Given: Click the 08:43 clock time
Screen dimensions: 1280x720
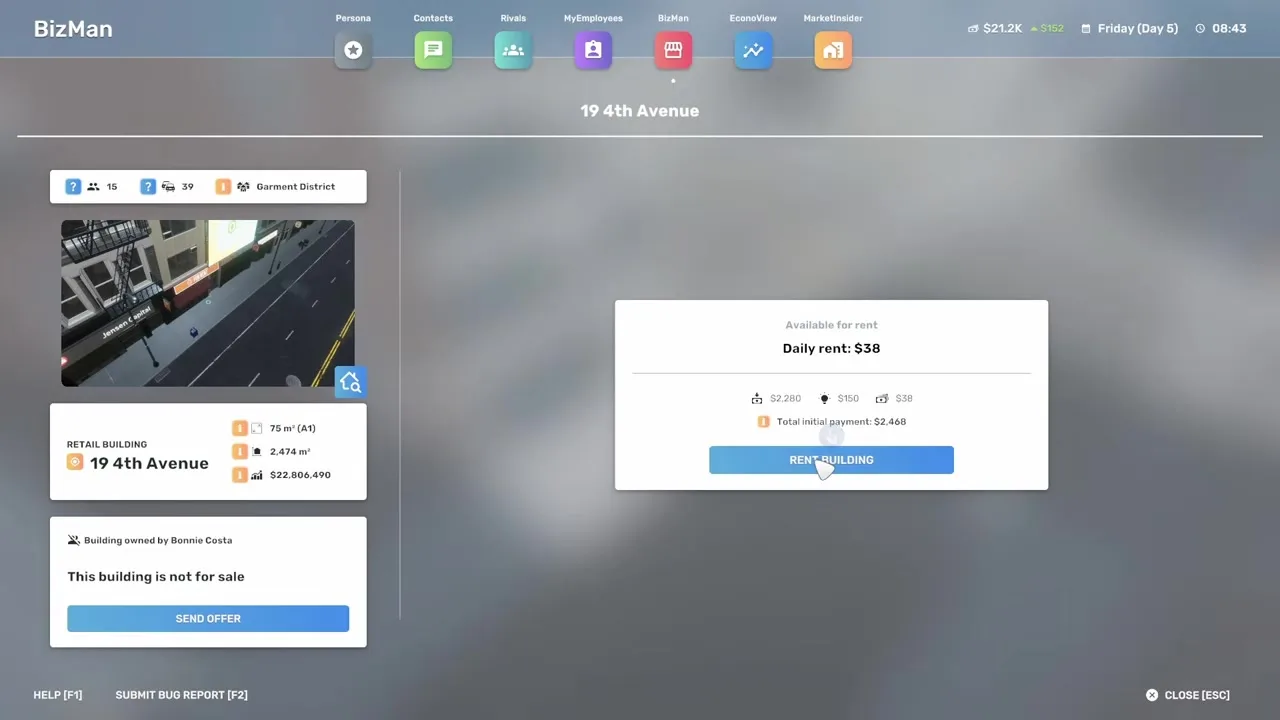Looking at the screenshot, I should click(x=1229, y=28).
